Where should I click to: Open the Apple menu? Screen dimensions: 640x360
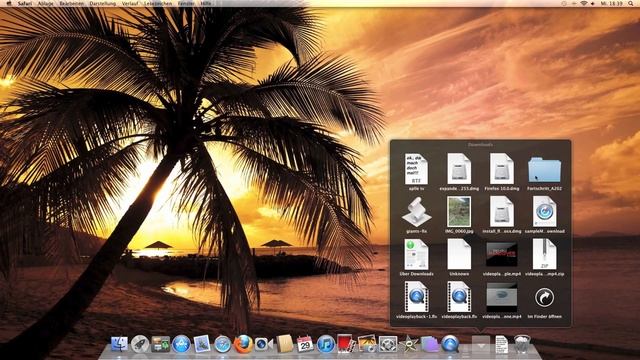pos(9,3)
